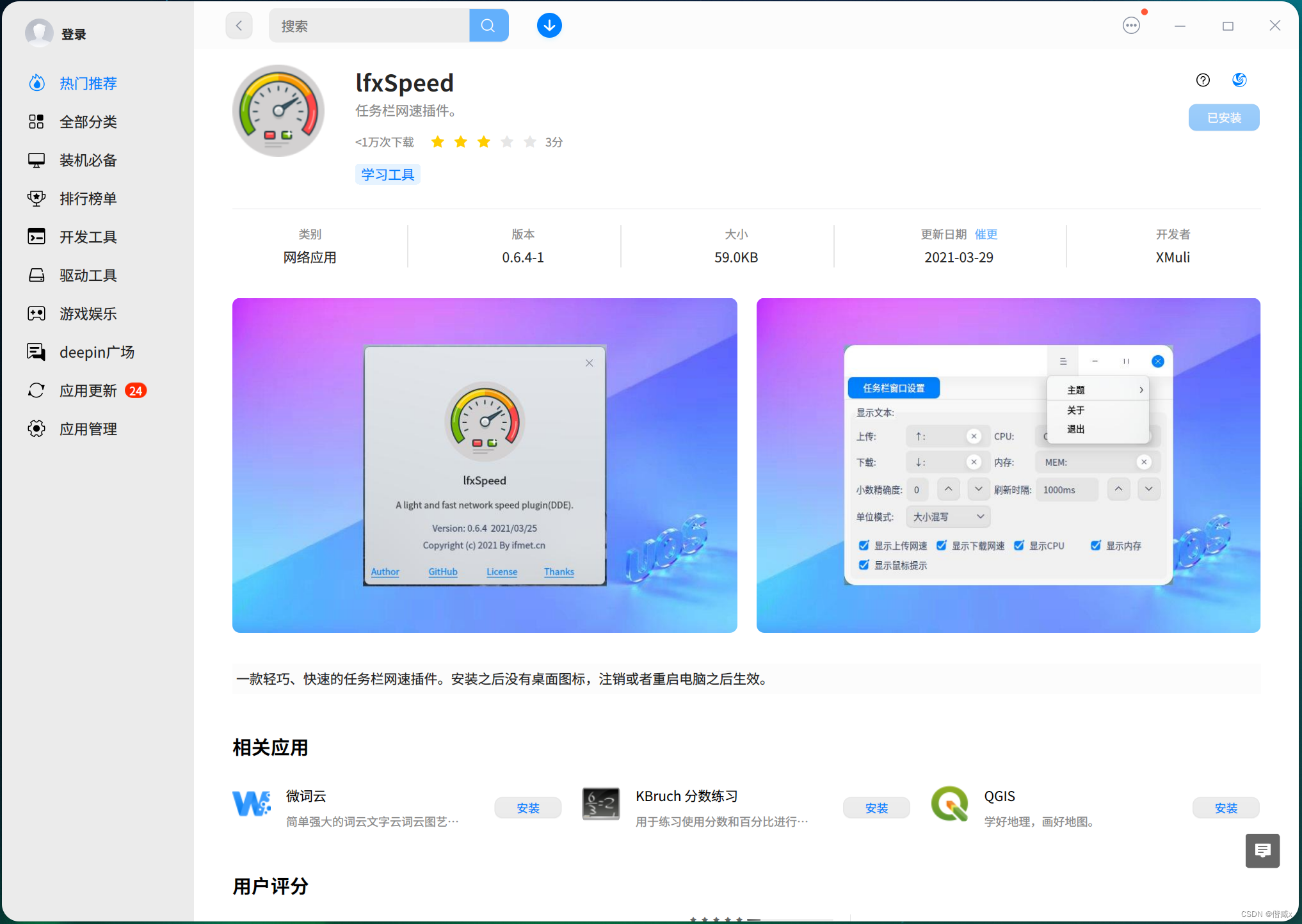Click the 已安装 button
Viewport: 1302px width, 924px height.
pos(1224,118)
